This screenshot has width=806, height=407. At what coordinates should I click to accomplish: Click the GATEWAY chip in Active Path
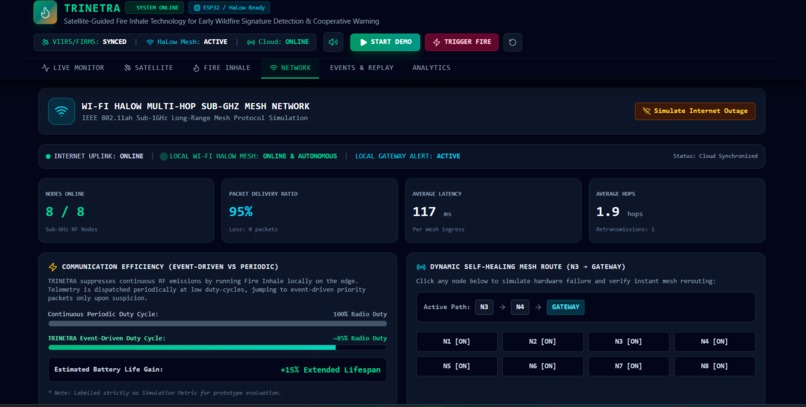tap(565, 307)
